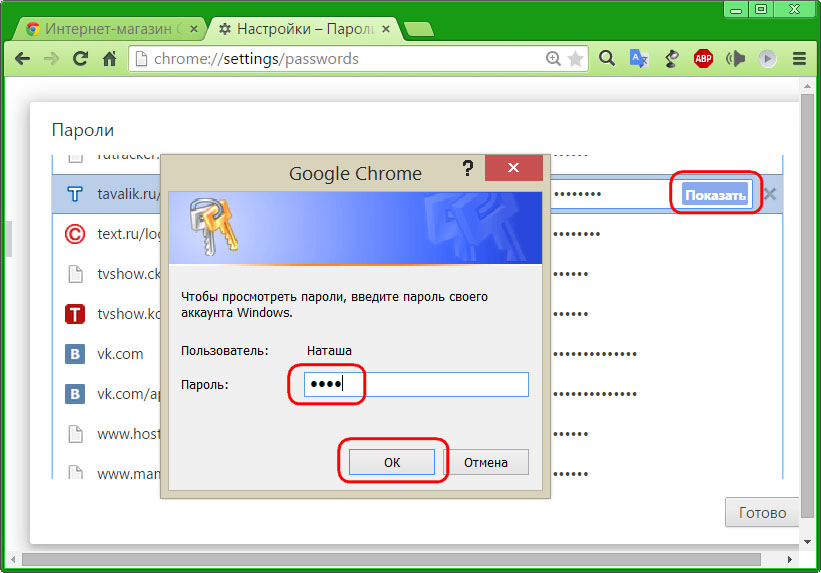Screen dimensions: 821x573
Task: Click the vertical scrollbar up arrow
Action: click(807, 86)
